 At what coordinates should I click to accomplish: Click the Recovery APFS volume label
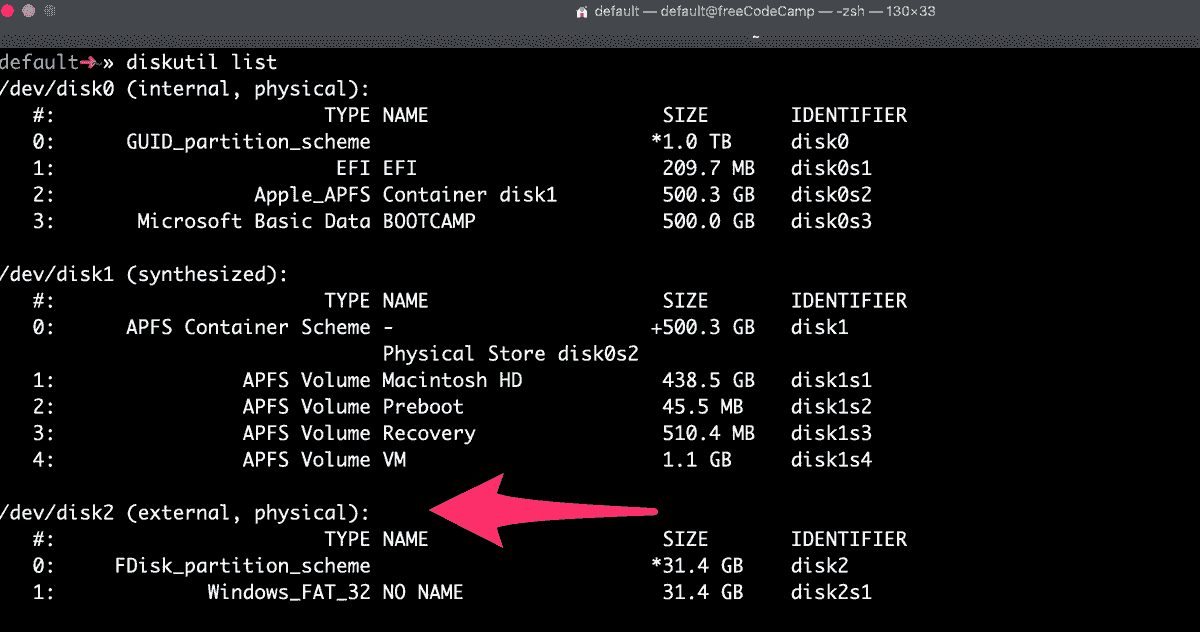coord(428,433)
